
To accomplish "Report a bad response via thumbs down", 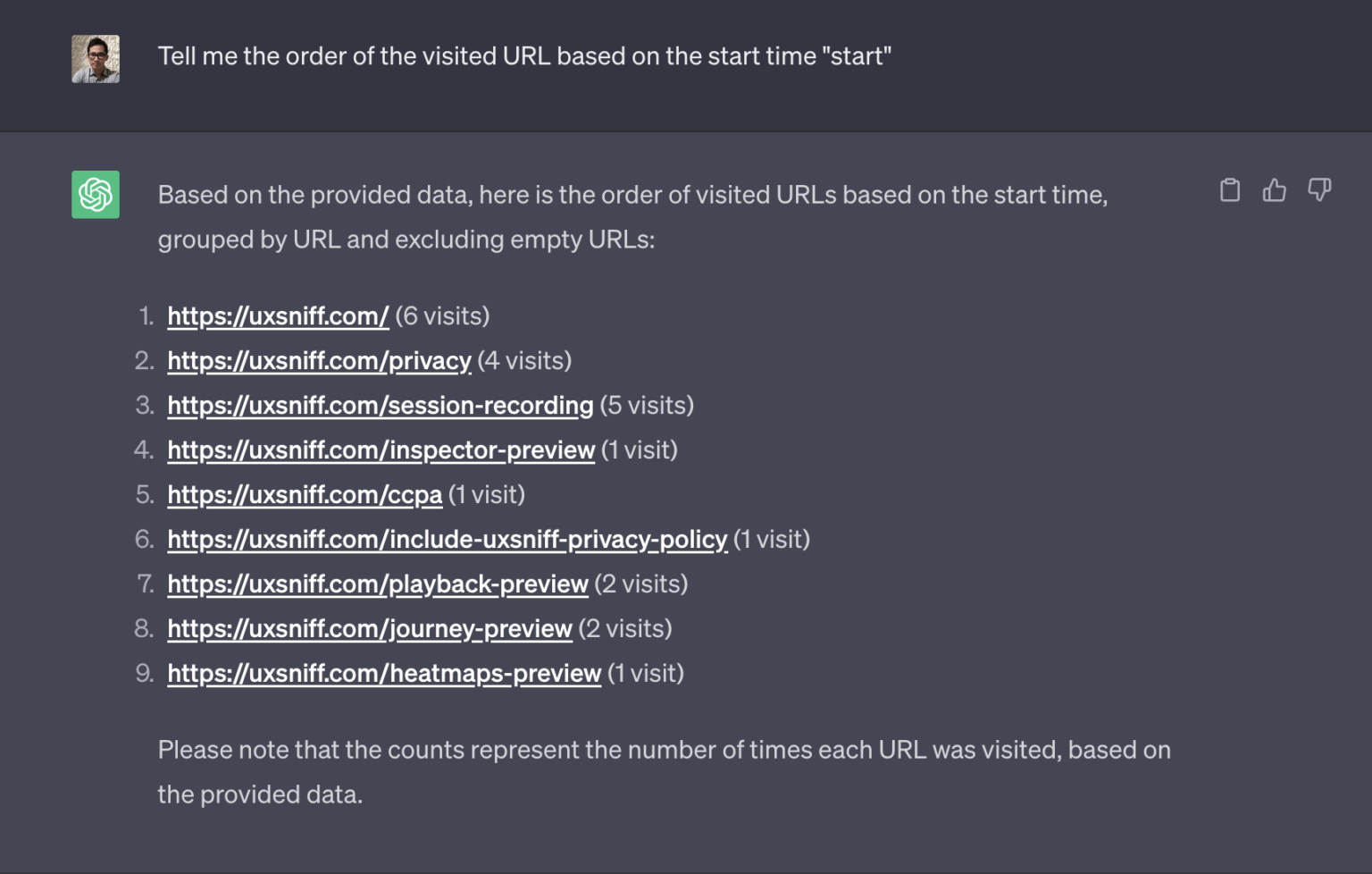I will (x=1319, y=190).
